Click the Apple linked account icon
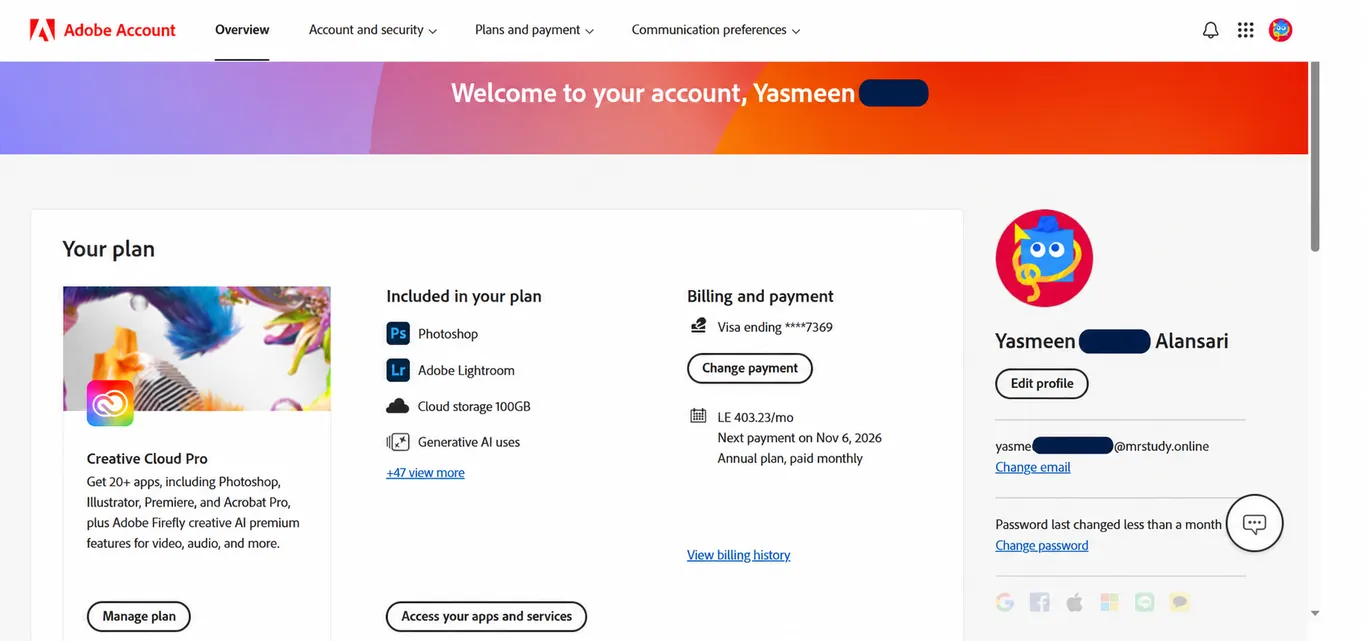 tap(1075, 602)
